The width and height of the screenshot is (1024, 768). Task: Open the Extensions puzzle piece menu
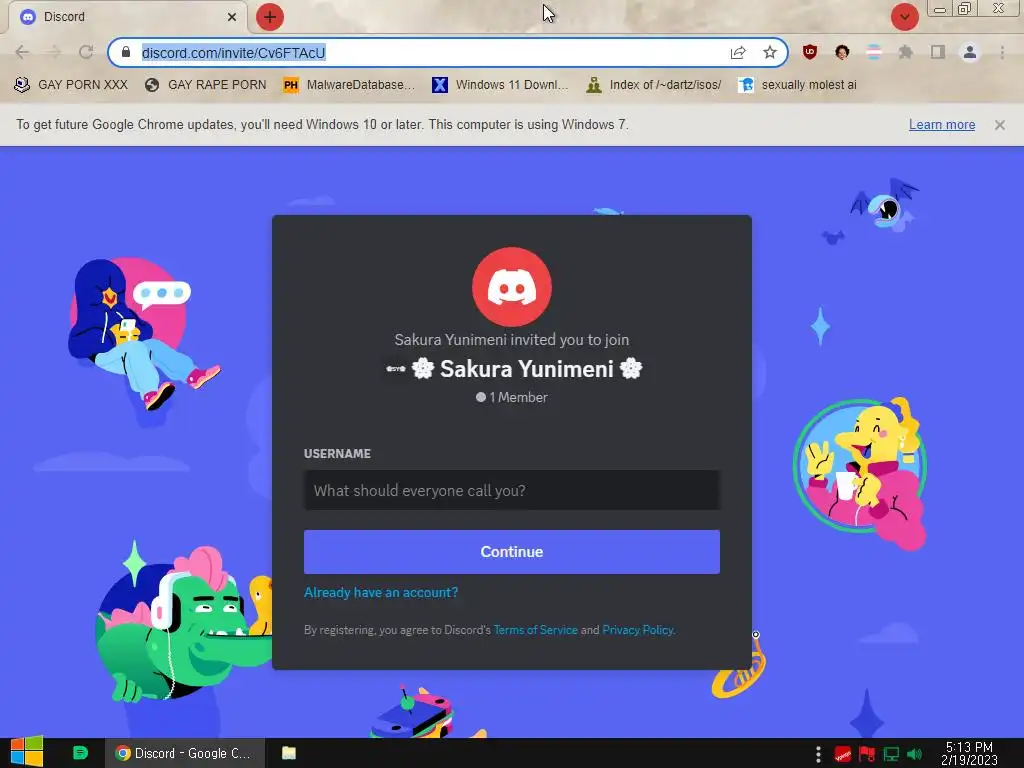(x=905, y=52)
